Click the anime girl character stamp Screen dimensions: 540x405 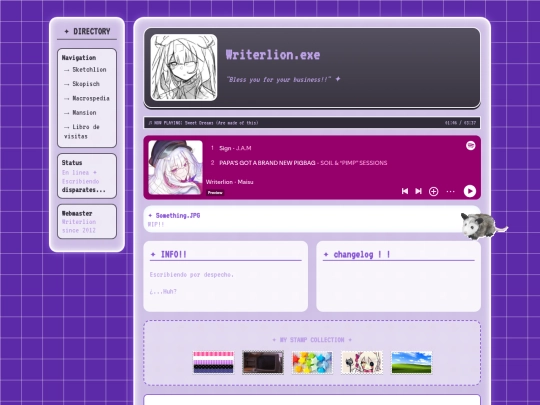362,362
